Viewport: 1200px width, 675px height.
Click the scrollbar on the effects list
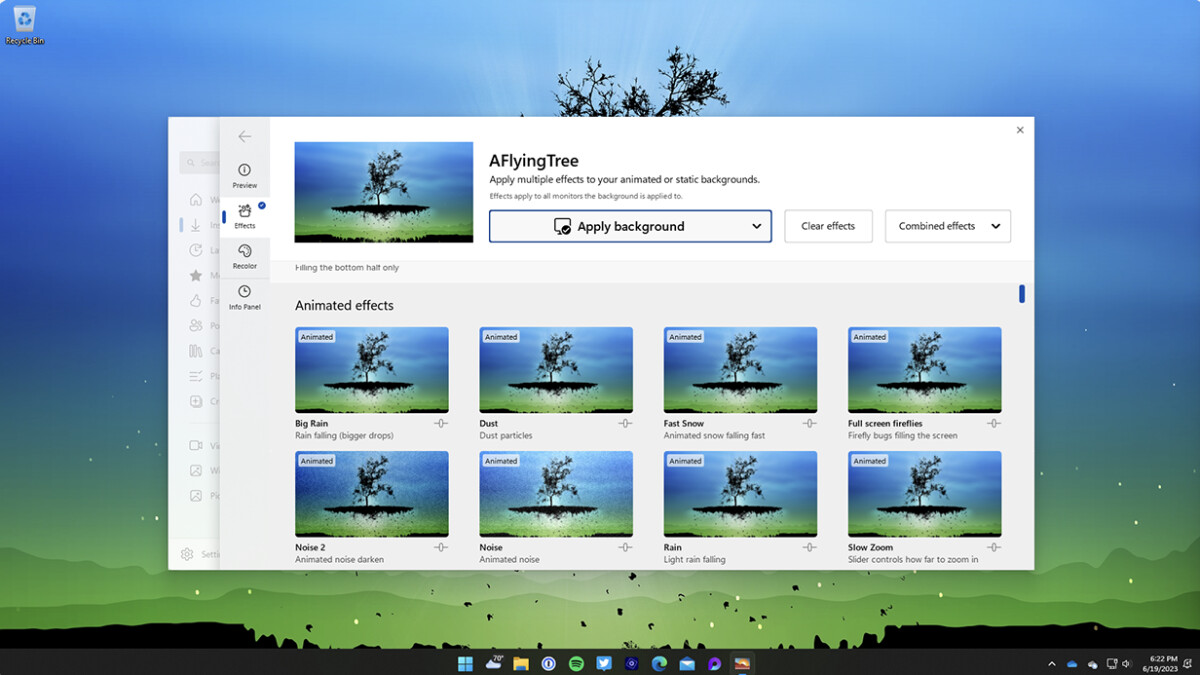[x=1021, y=293]
